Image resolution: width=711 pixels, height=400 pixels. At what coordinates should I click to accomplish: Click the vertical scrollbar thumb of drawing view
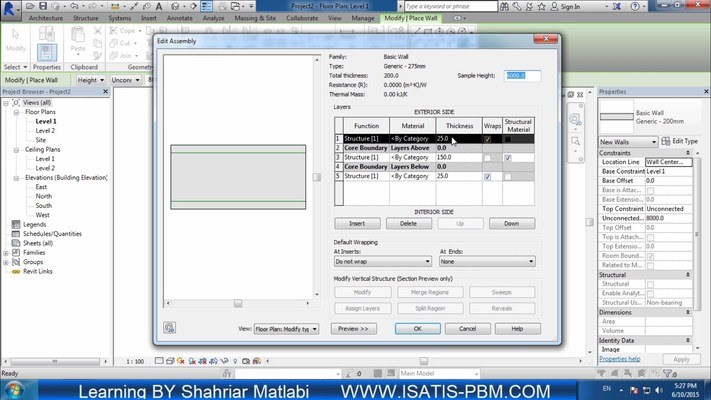(x=589, y=222)
